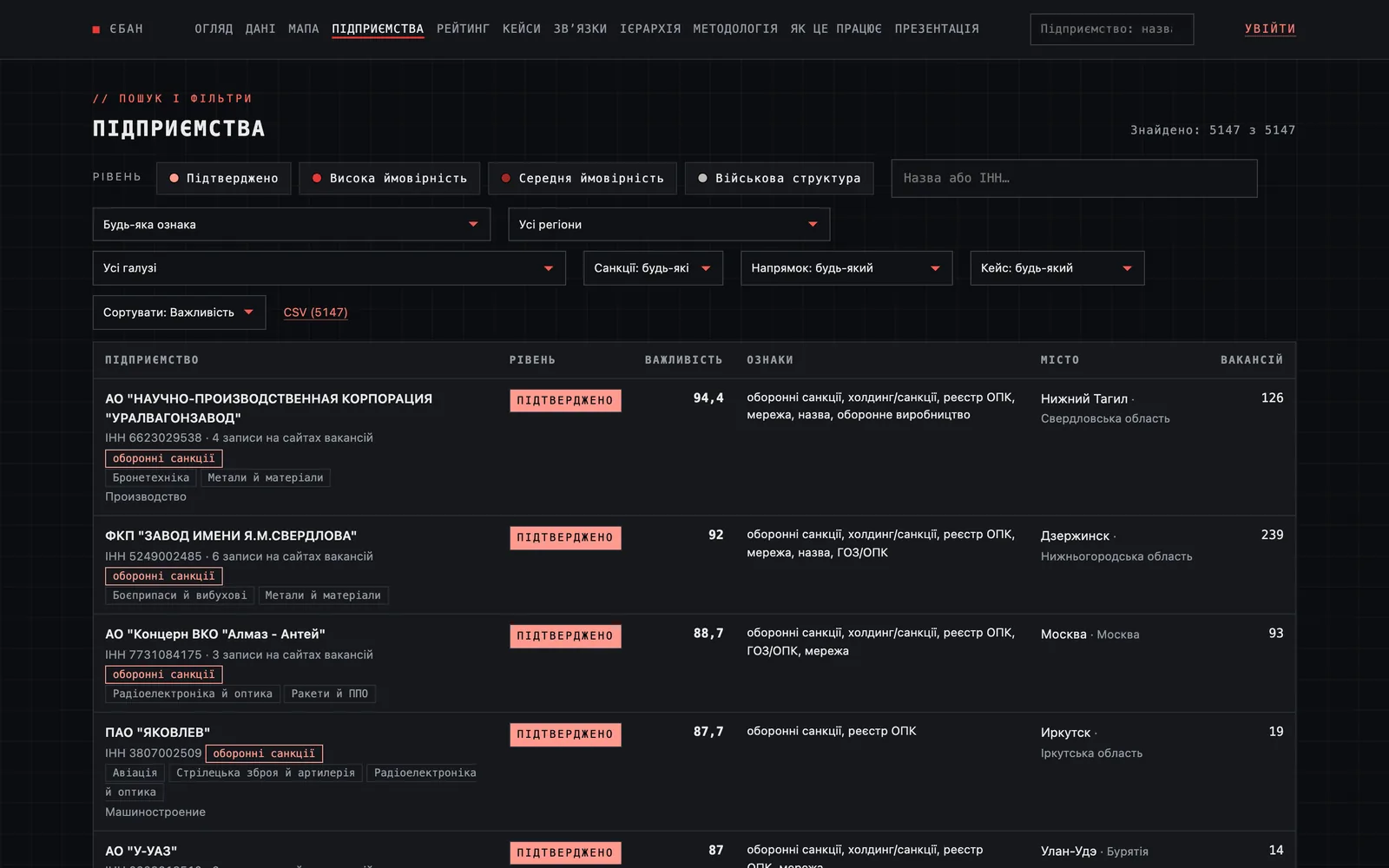Open the Презентація menu item

937,29
